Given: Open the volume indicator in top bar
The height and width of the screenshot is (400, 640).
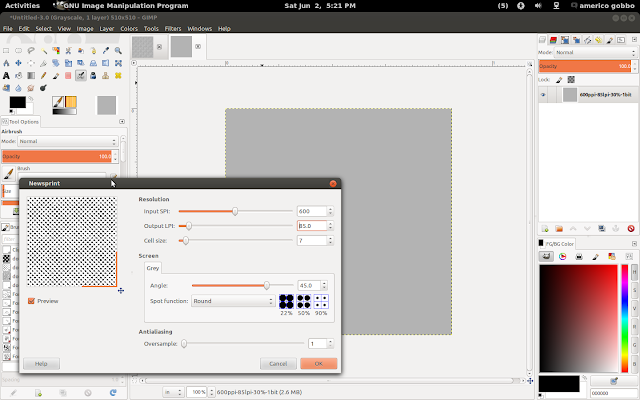Looking at the screenshot, I should pyautogui.click(x=538, y=6).
